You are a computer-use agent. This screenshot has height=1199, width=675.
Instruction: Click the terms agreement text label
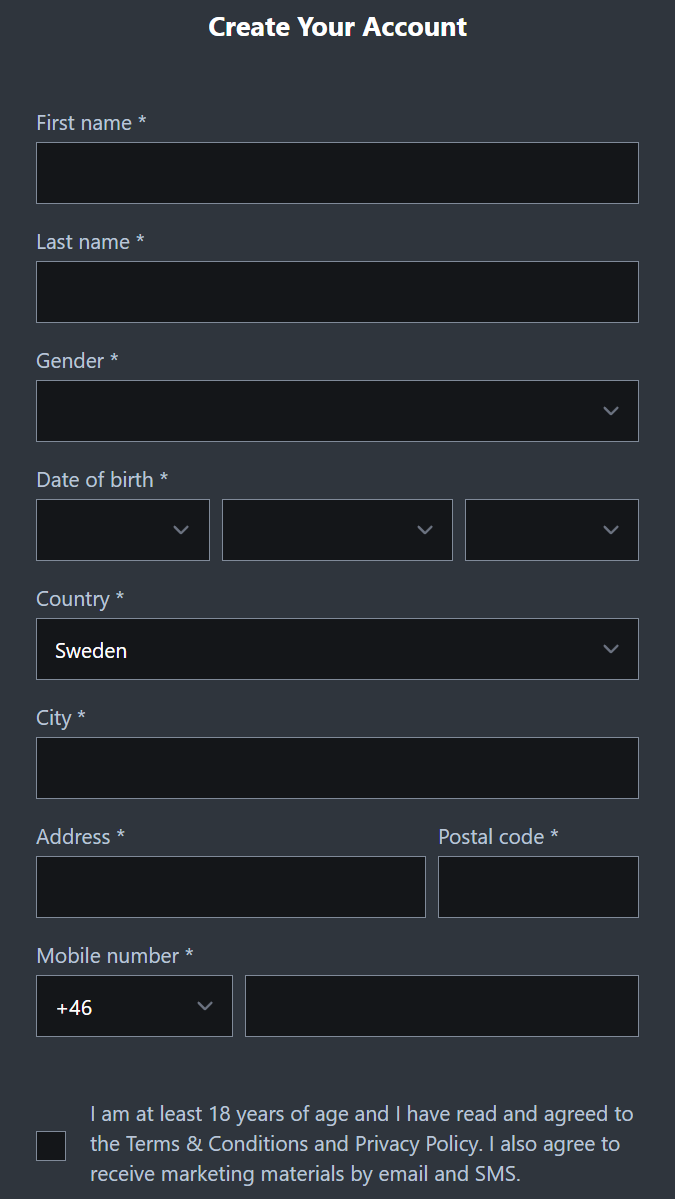pos(360,1144)
